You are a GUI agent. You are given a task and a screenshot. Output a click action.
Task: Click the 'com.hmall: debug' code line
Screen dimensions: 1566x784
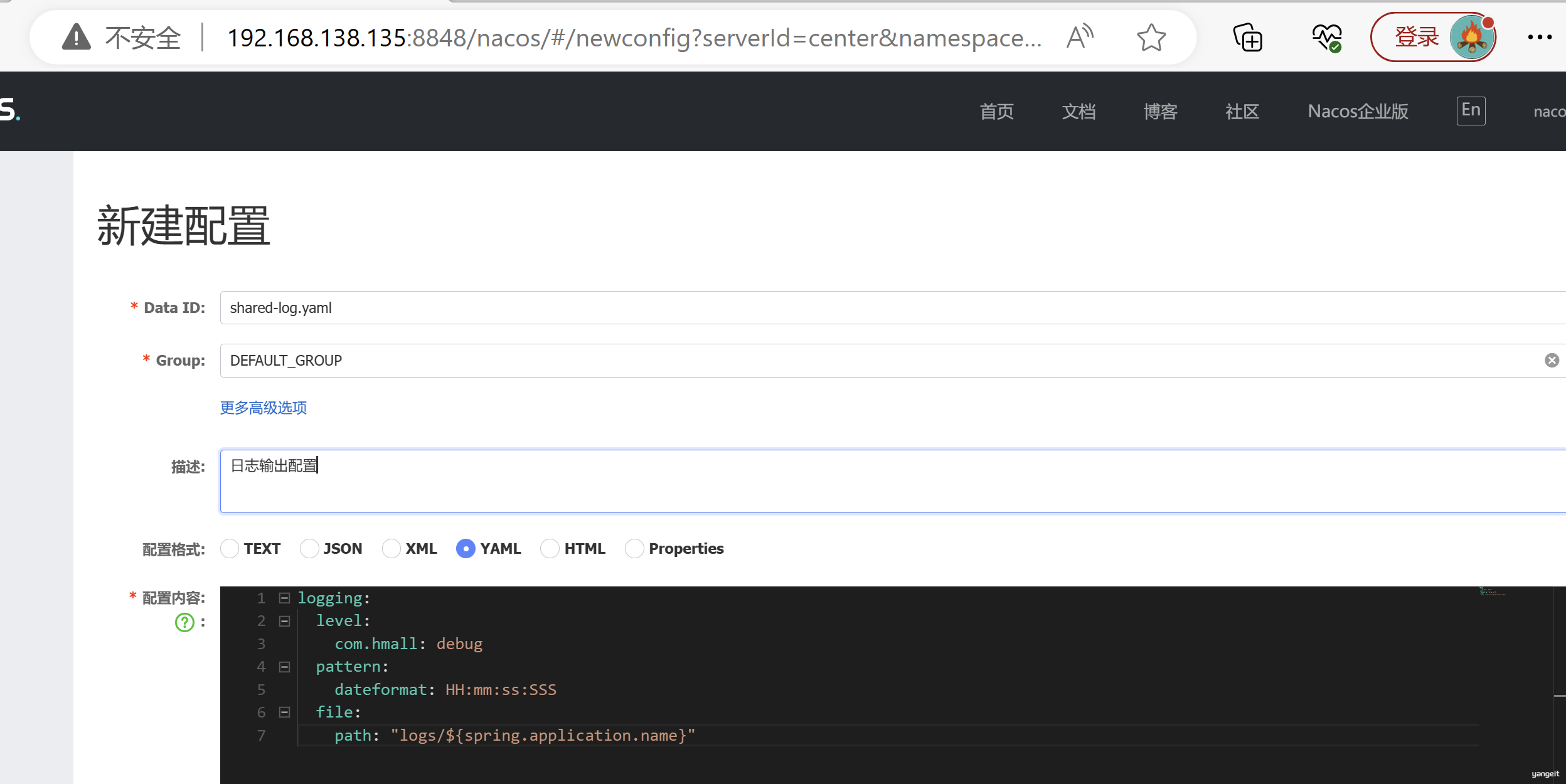408,644
